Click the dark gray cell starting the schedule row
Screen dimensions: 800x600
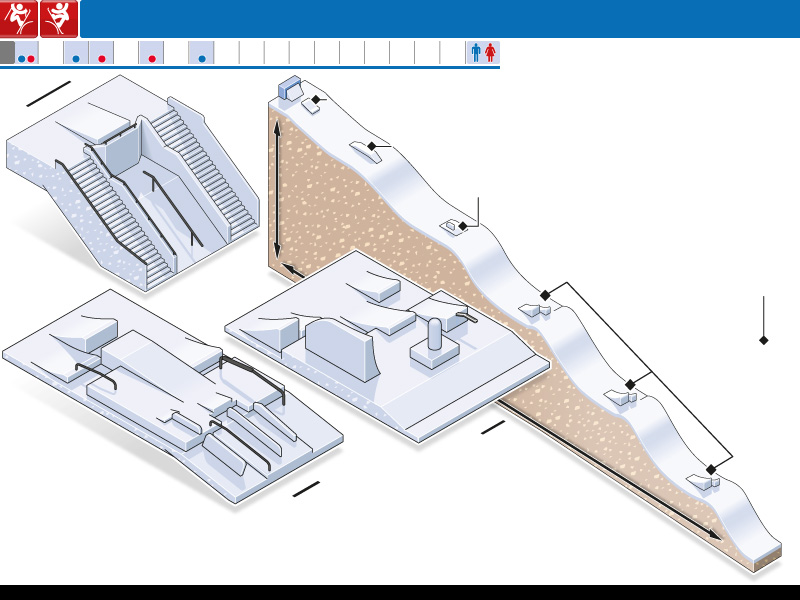pos(7,53)
